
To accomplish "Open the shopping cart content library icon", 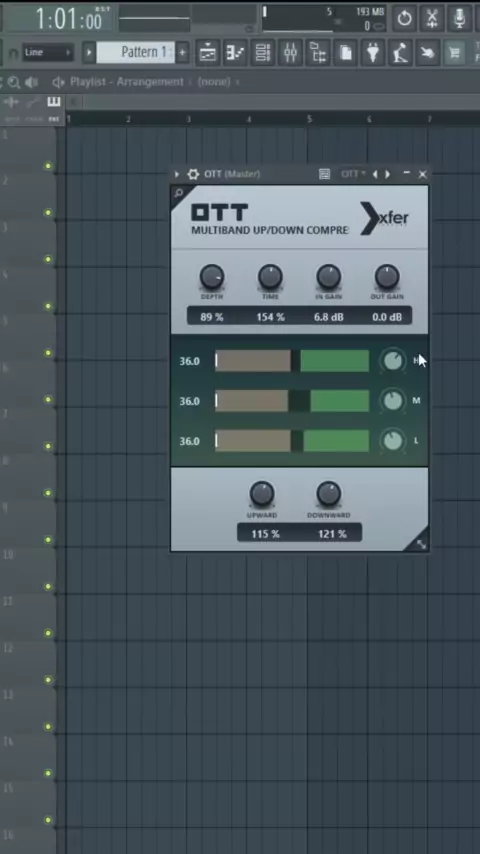I will [x=454, y=53].
